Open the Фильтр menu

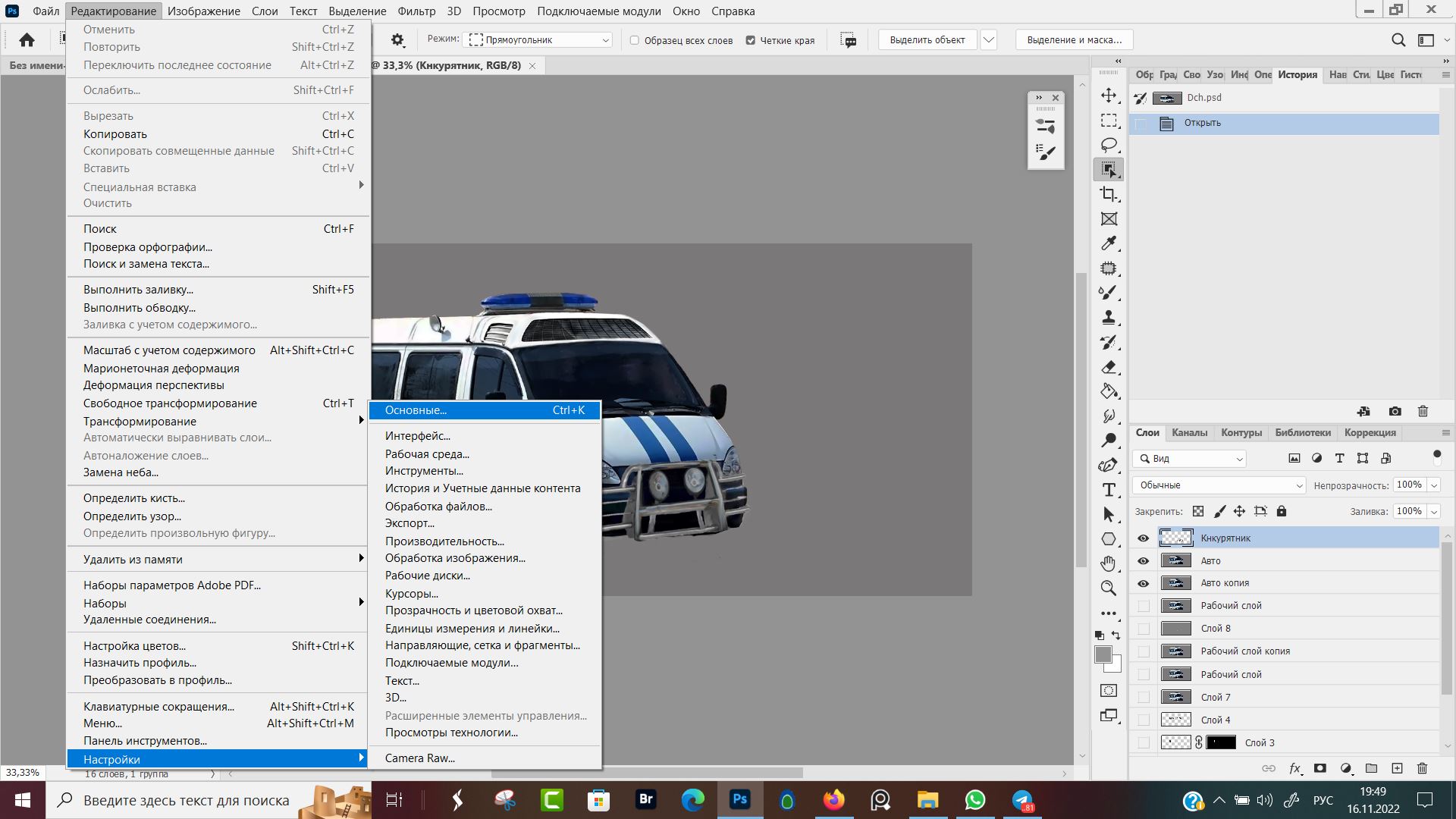click(416, 11)
